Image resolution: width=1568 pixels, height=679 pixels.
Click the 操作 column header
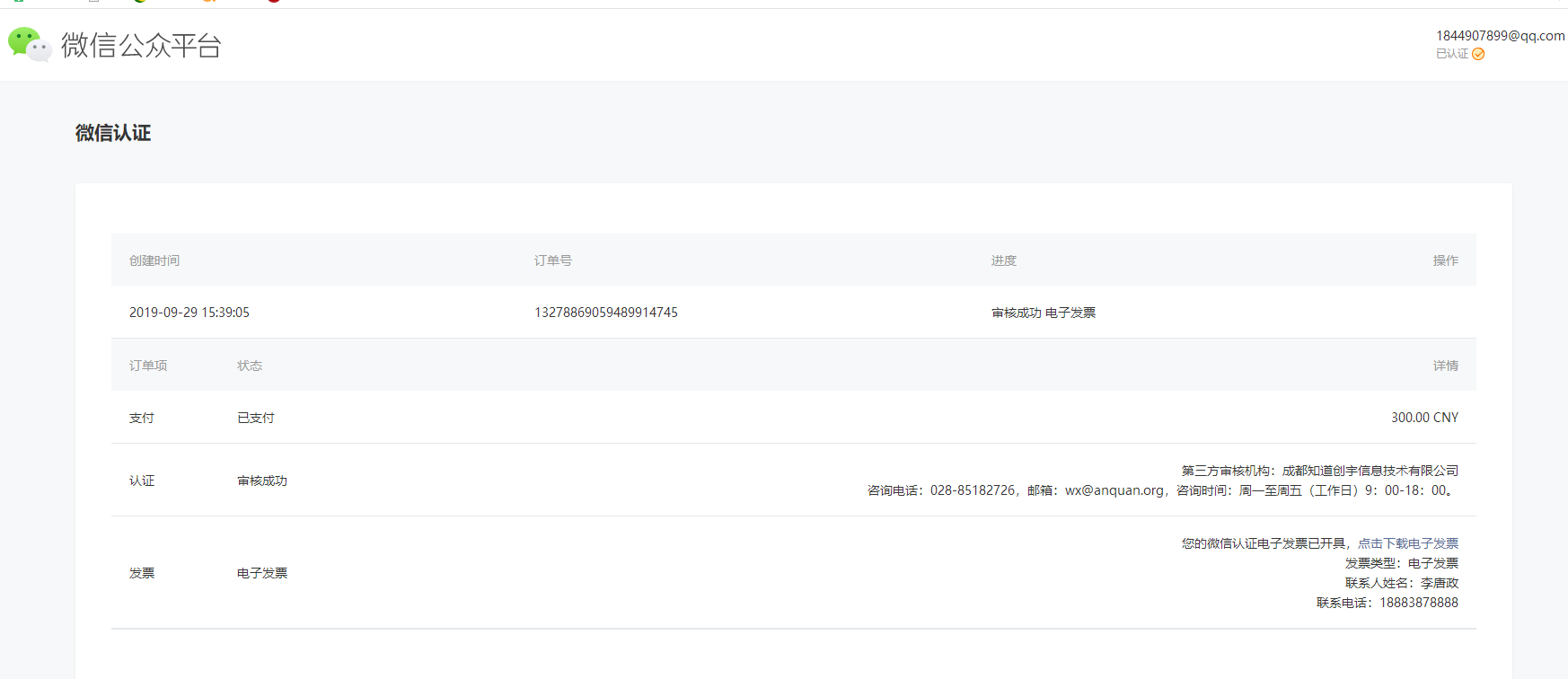(x=1446, y=260)
